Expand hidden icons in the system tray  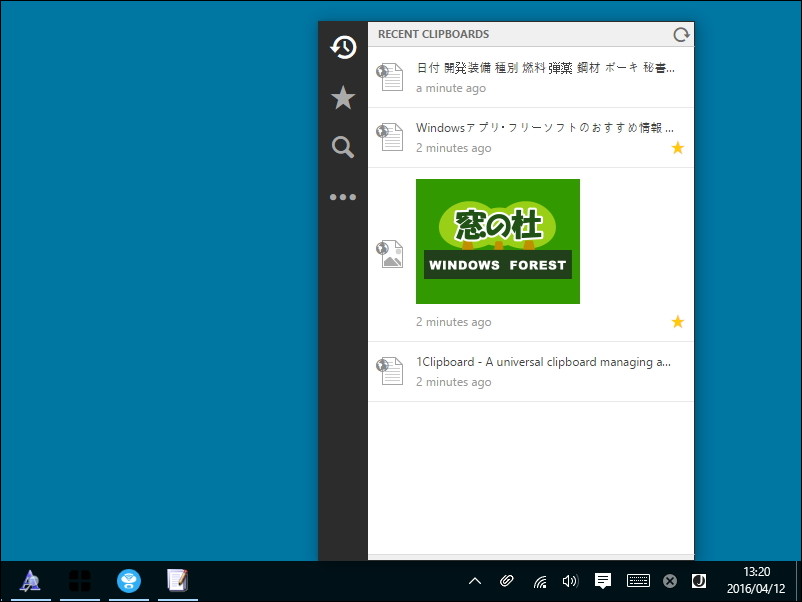(x=474, y=580)
